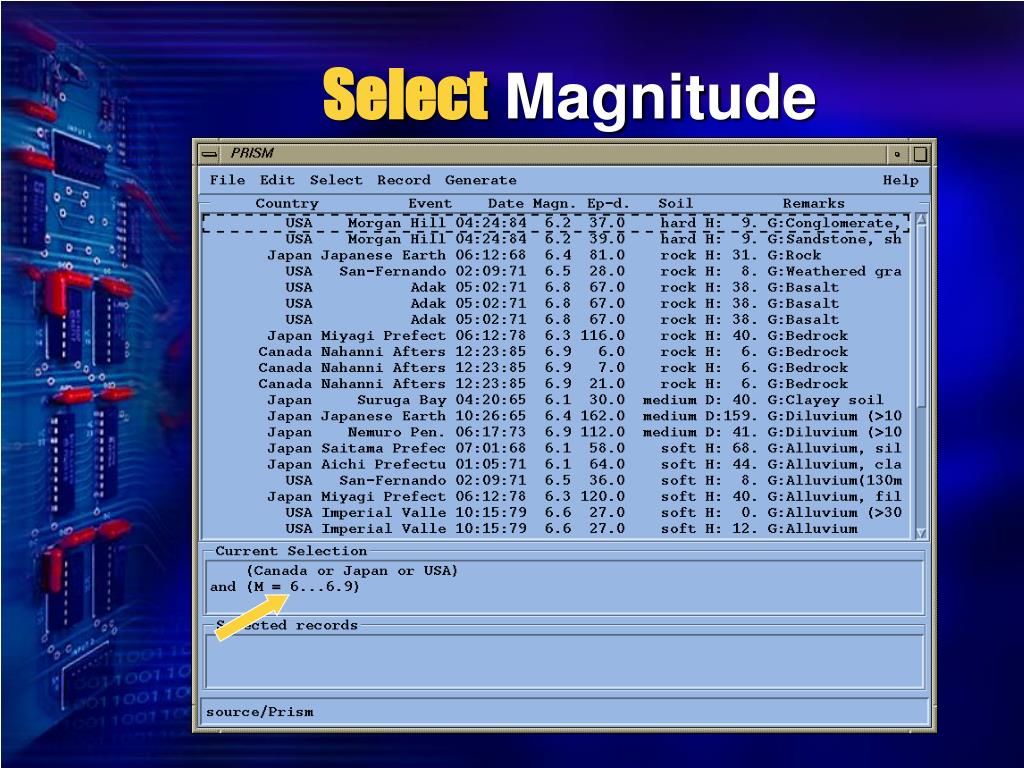This screenshot has height=768, width=1024.
Task: Select the Nahanni Afters record with Ep-d. 21.0
Action: click(x=556, y=384)
